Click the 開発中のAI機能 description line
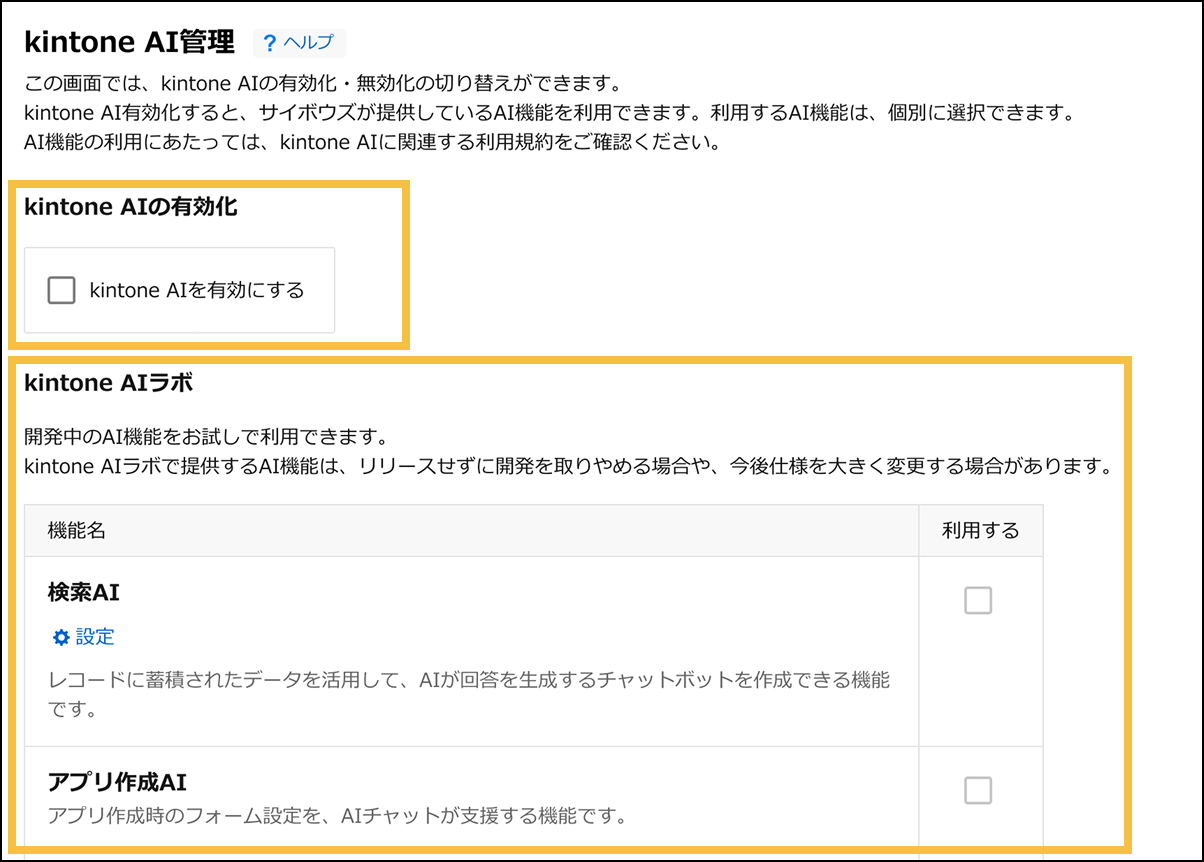Screen dimensions: 1204x862 [x=205, y=438]
